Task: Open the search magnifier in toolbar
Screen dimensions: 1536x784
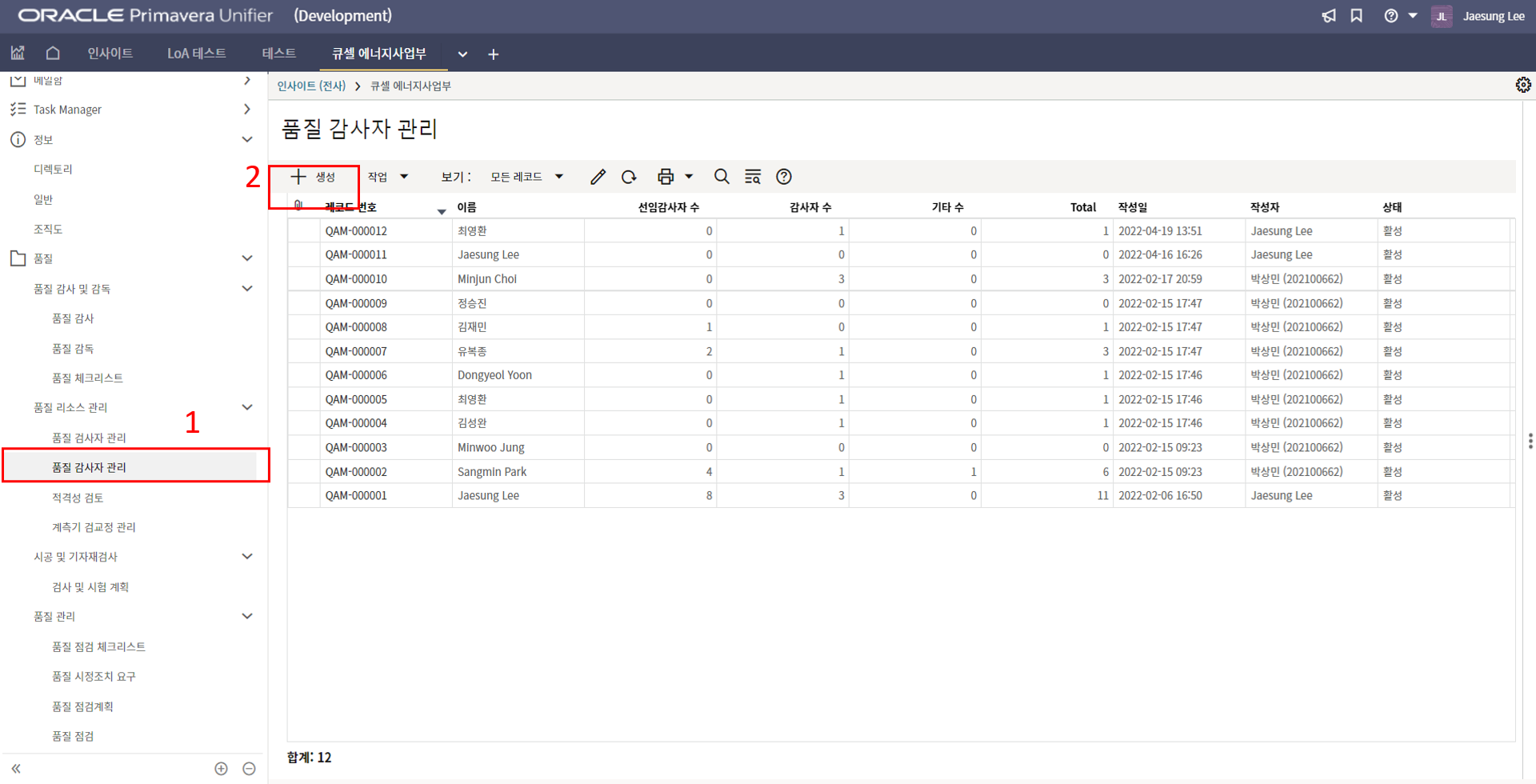Action: tap(722, 177)
